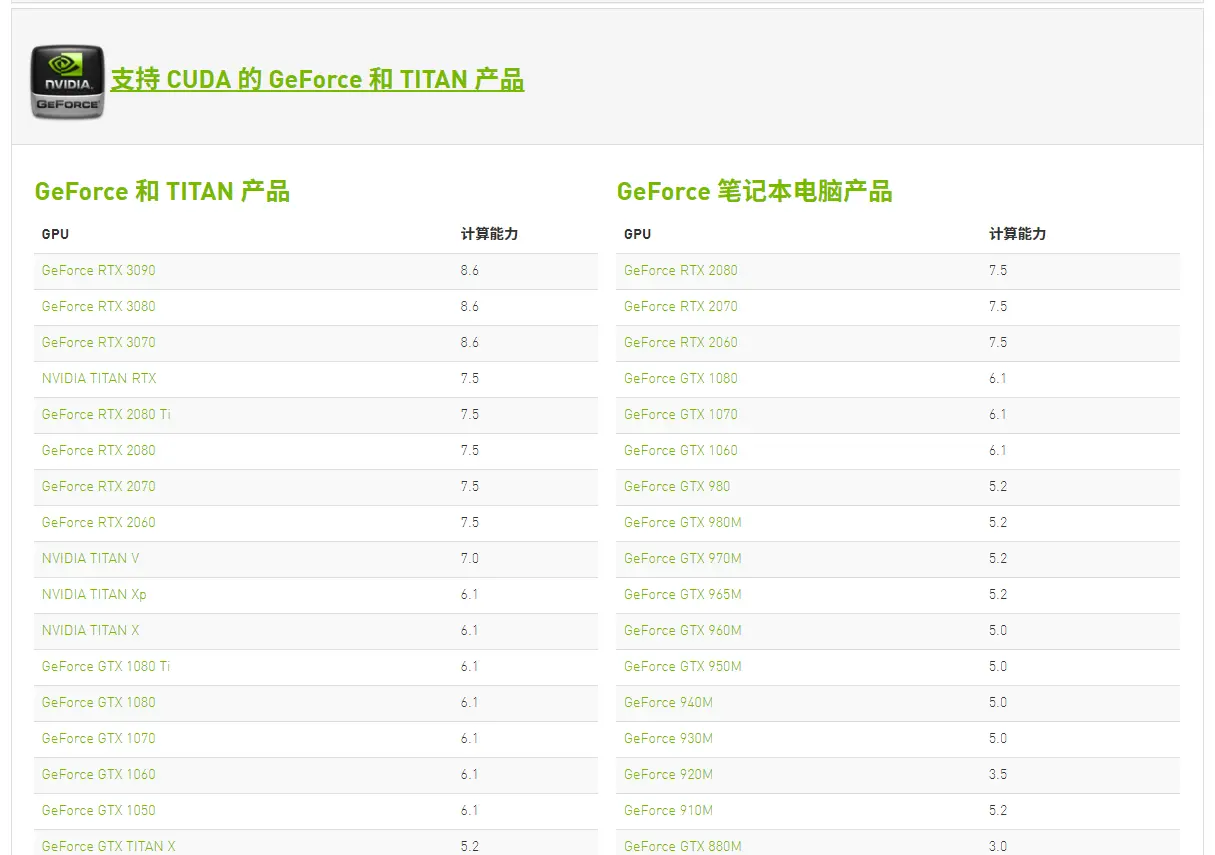The height and width of the screenshot is (855, 1215).
Task: Open the GeForce GTX 1080 Ti link
Action: [x=106, y=666]
